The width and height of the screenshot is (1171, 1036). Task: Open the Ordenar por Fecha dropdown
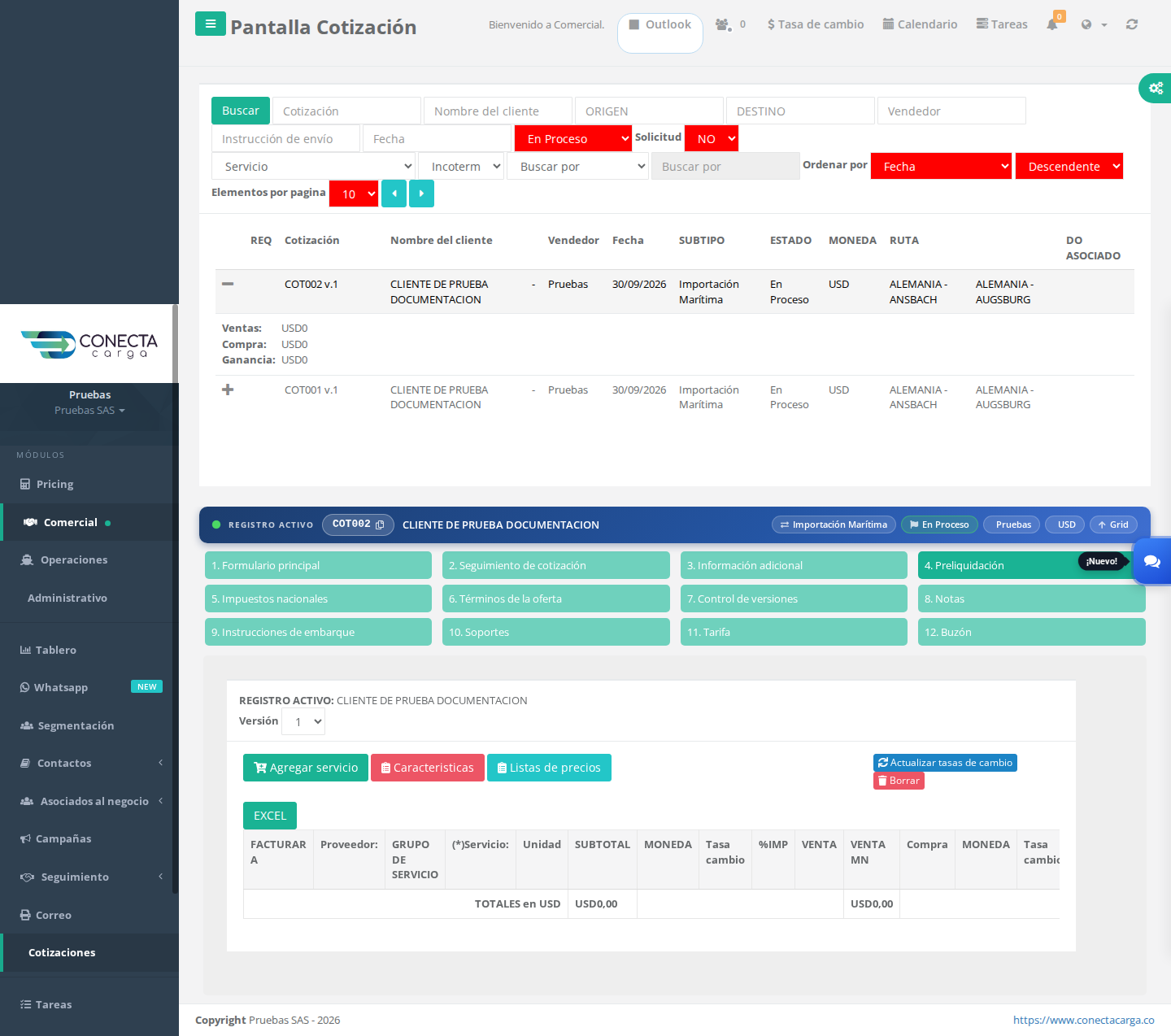pos(942,166)
